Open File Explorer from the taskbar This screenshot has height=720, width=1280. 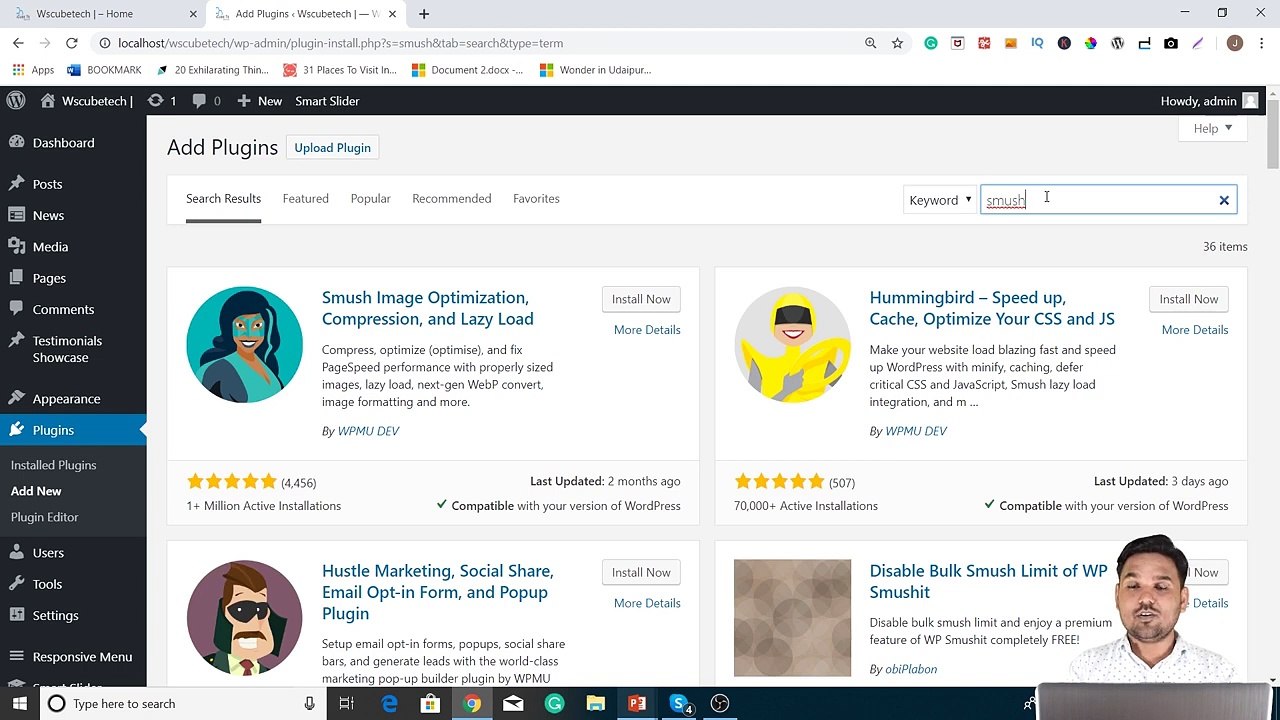pyautogui.click(x=596, y=703)
